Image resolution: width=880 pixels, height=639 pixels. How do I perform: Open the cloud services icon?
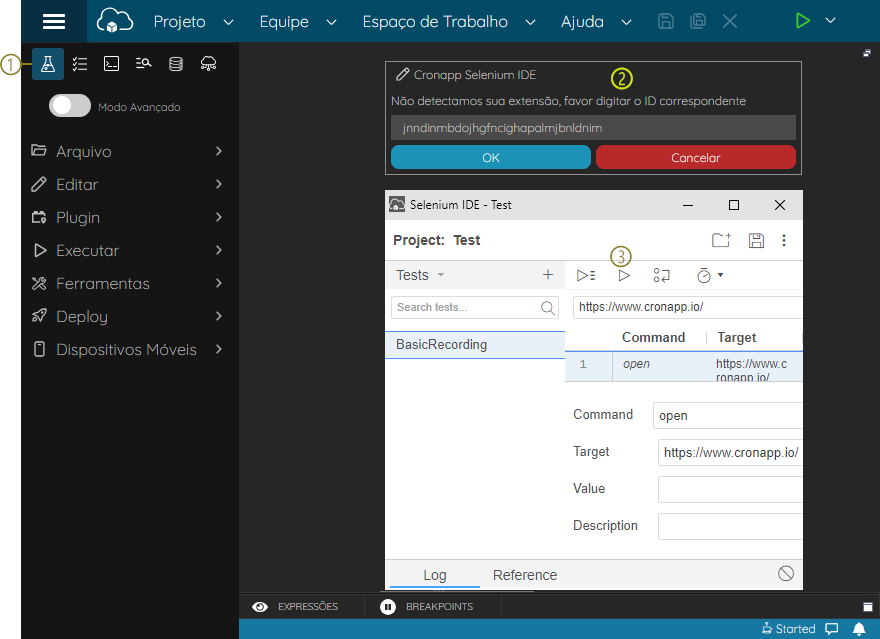click(208, 64)
